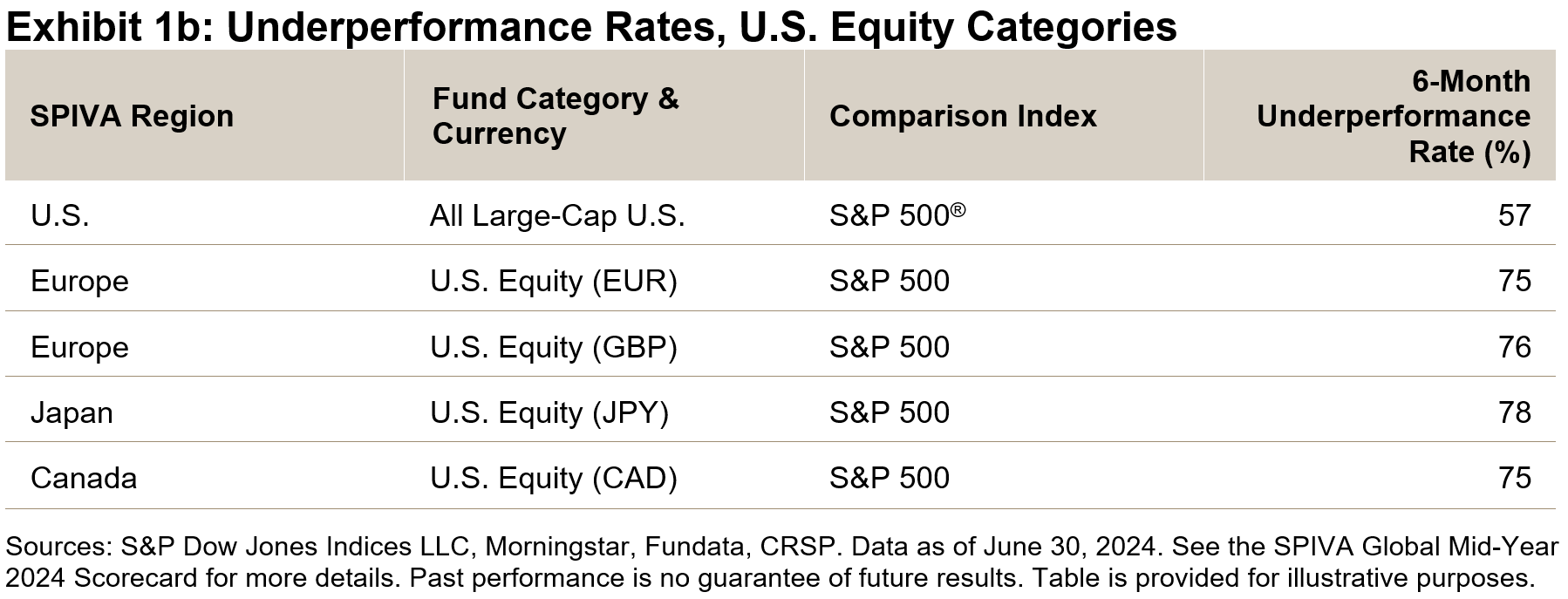Select the Canada region cell
This screenshot has height=599, width=1568.
(x=84, y=478)
